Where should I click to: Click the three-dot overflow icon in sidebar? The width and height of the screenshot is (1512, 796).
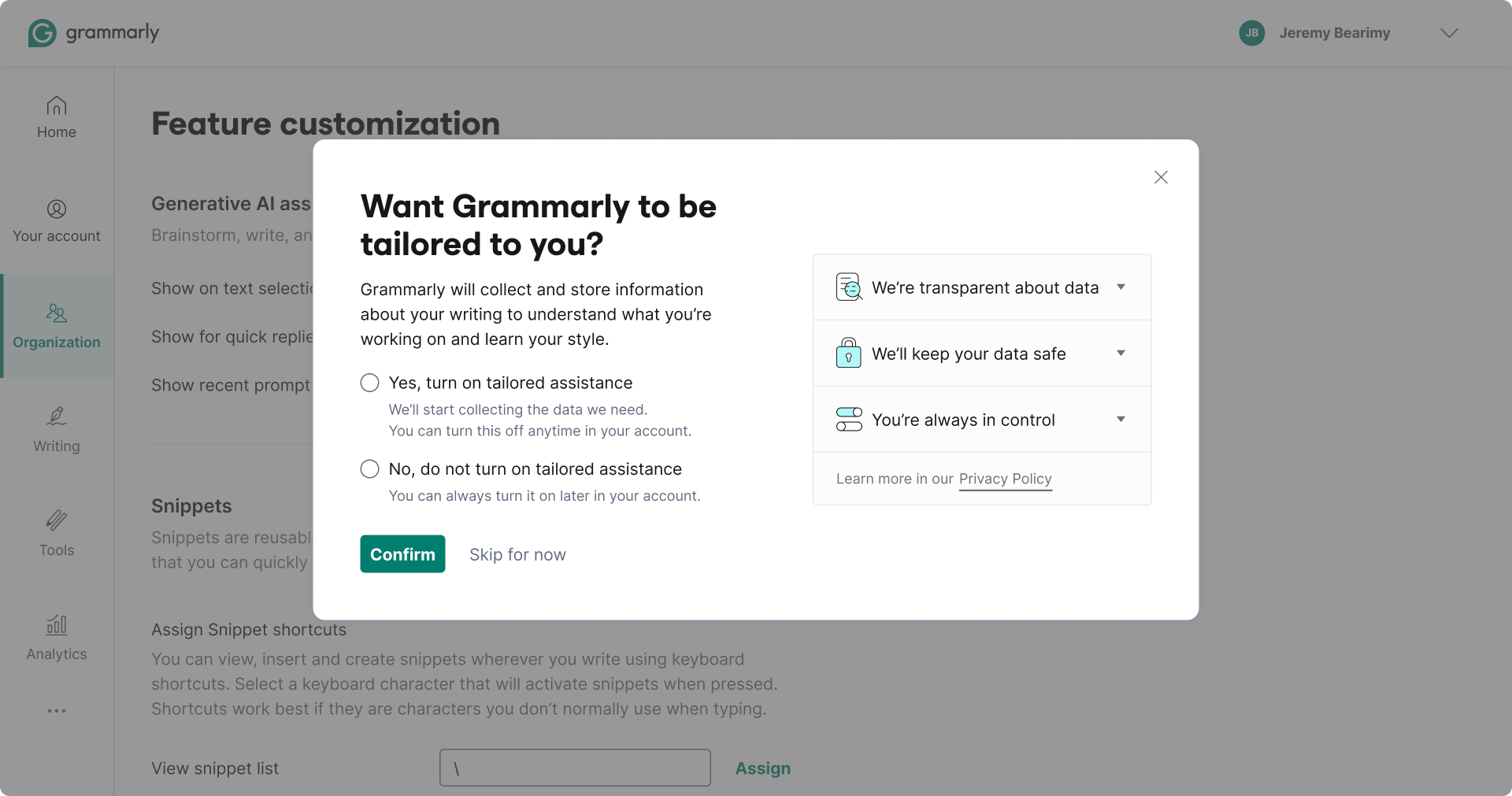point(56,711)
